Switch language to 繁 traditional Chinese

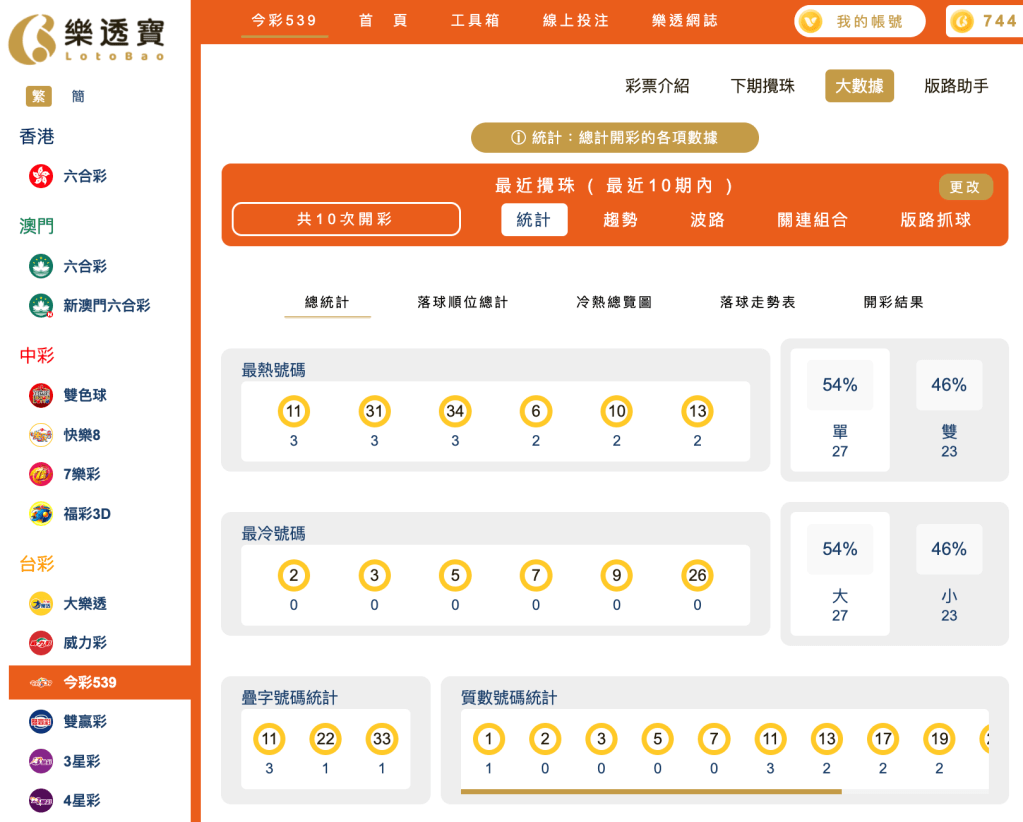(x=38, y=97)
